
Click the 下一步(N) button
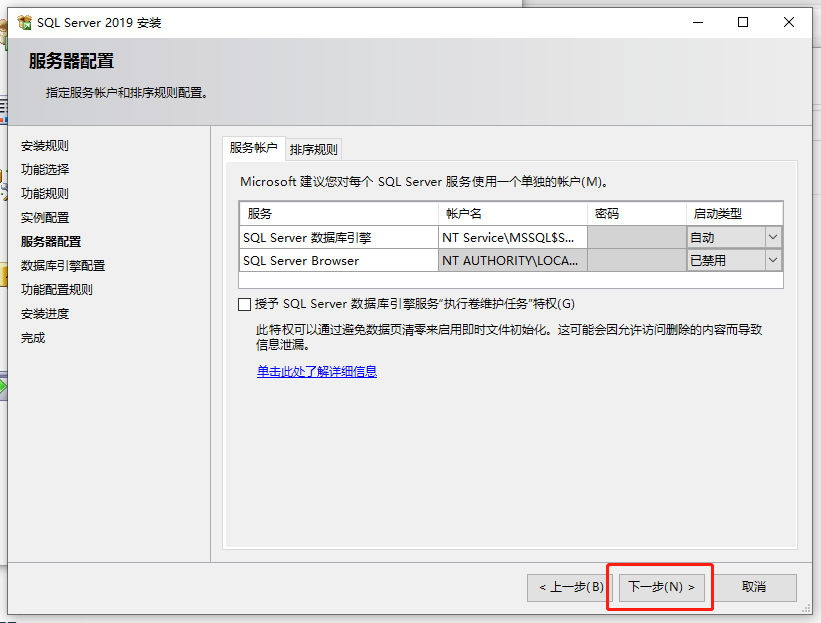coord(661,587)
